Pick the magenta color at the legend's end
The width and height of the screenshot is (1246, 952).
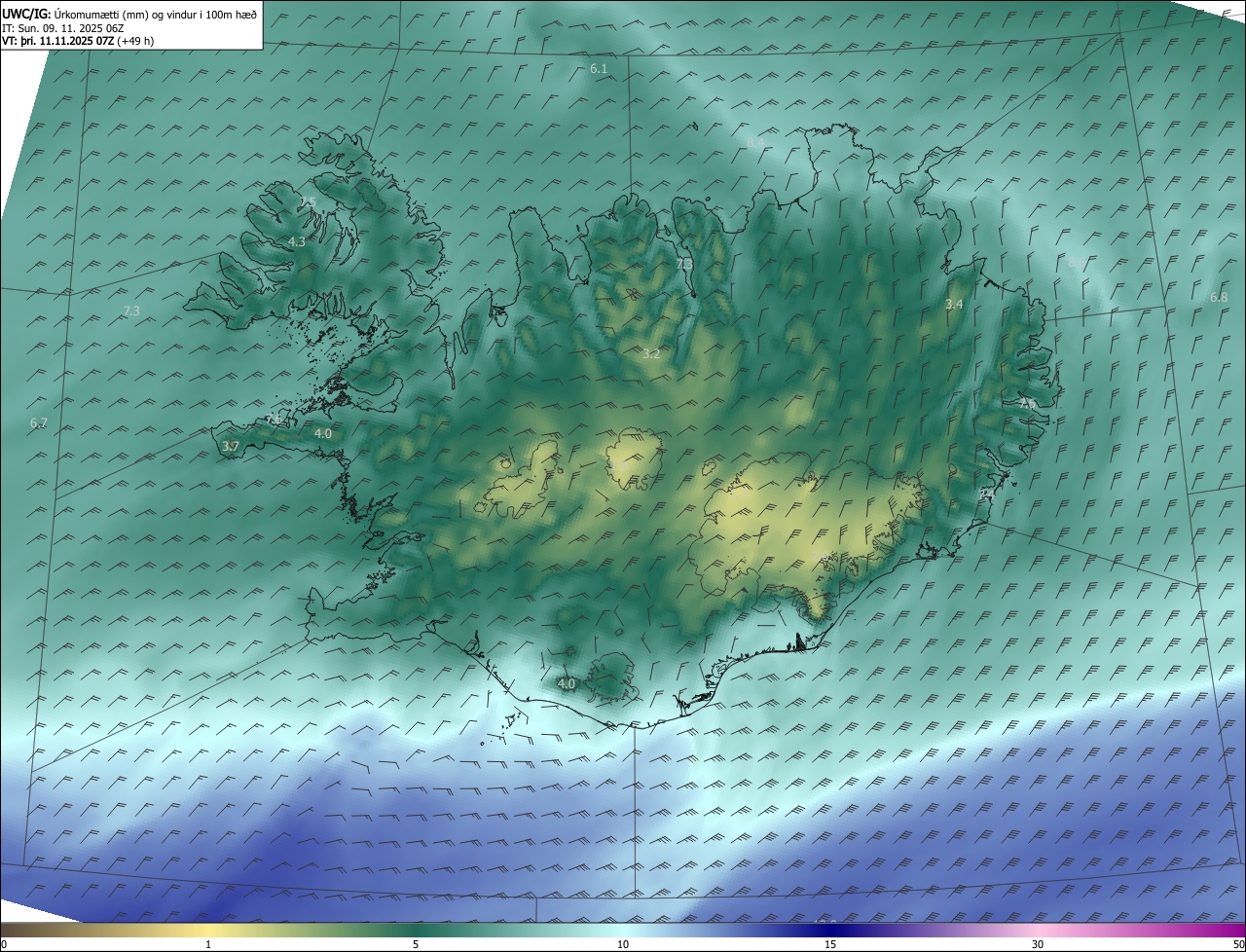pyautogui.click(x=1236, y=930)
